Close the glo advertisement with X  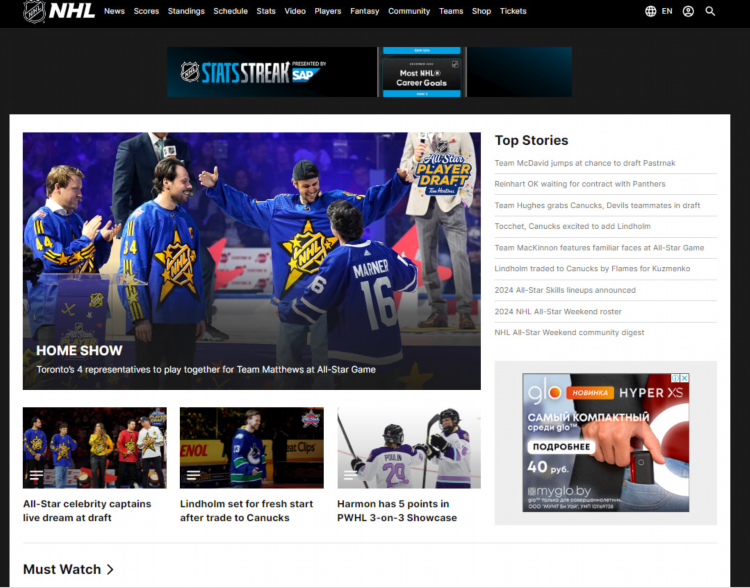(x=684, y=378)
